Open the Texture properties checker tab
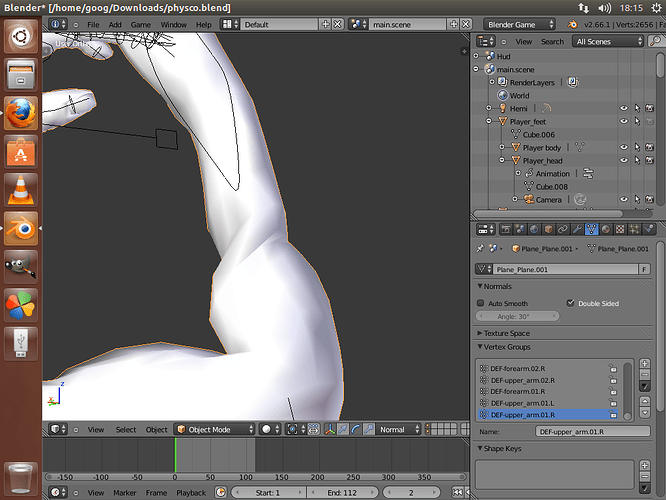The image size is (666, 500). point(620,229)
